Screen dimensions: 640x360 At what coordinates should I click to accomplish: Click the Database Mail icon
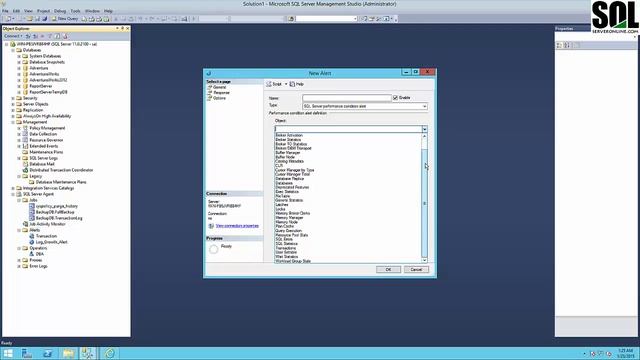[25, 164]
